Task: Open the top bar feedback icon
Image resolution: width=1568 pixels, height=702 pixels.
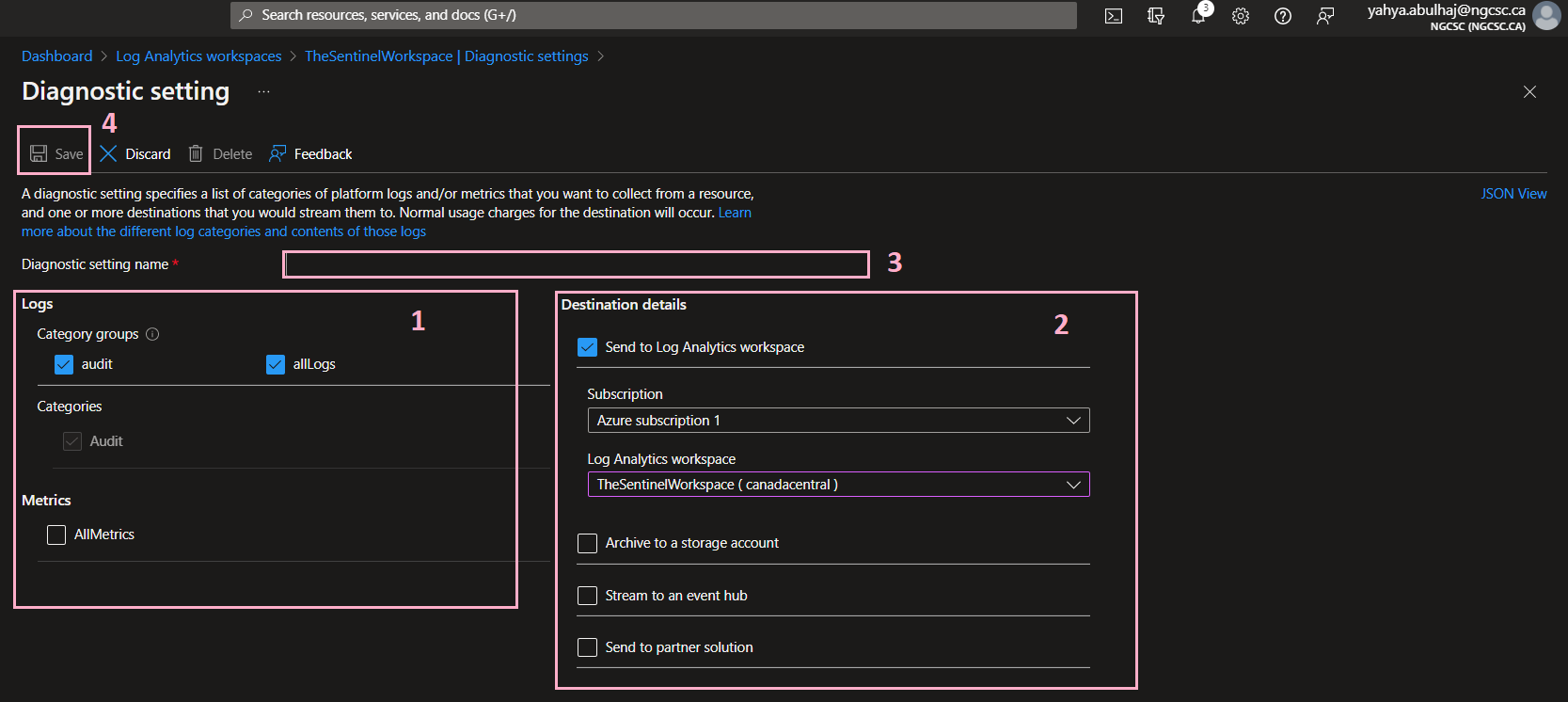Action: (1325, 16)
